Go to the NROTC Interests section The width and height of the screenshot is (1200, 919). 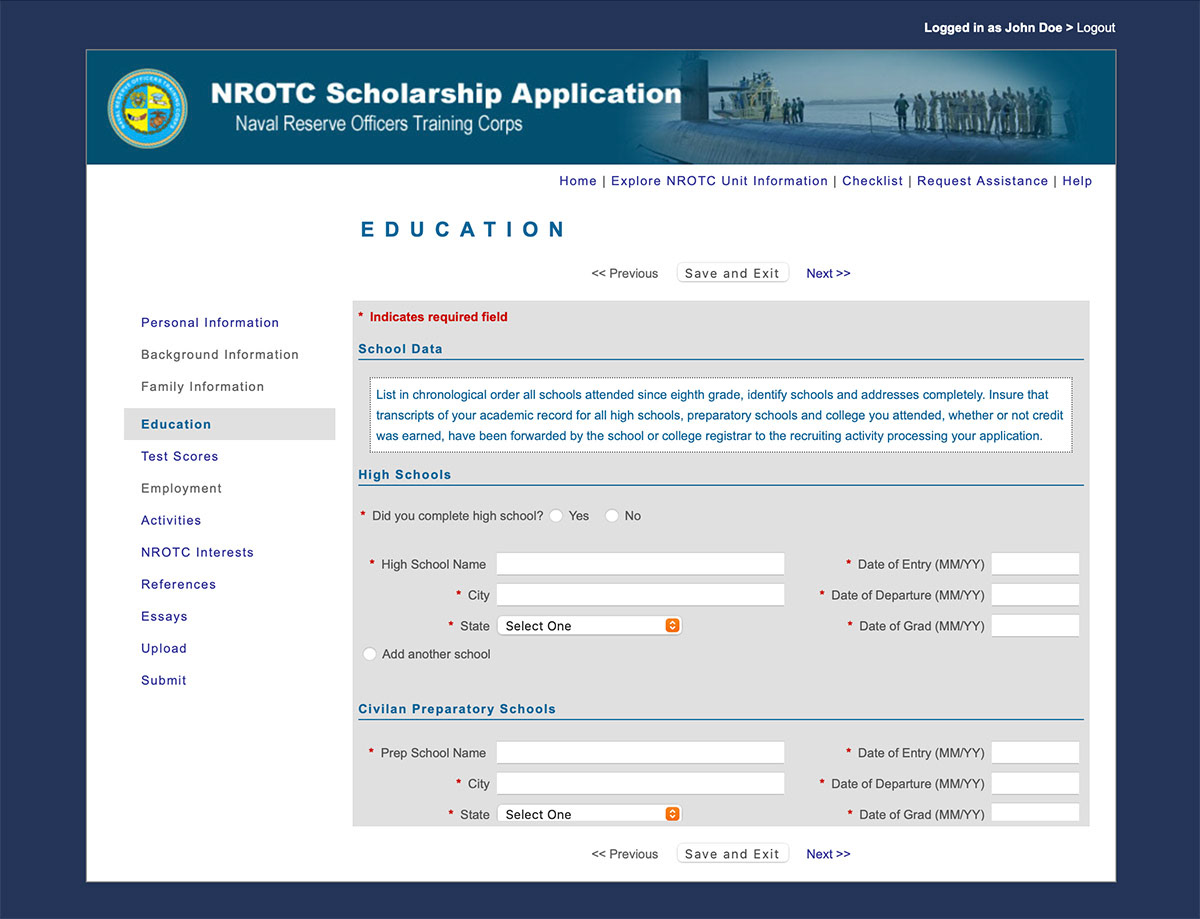pos(196,552)
